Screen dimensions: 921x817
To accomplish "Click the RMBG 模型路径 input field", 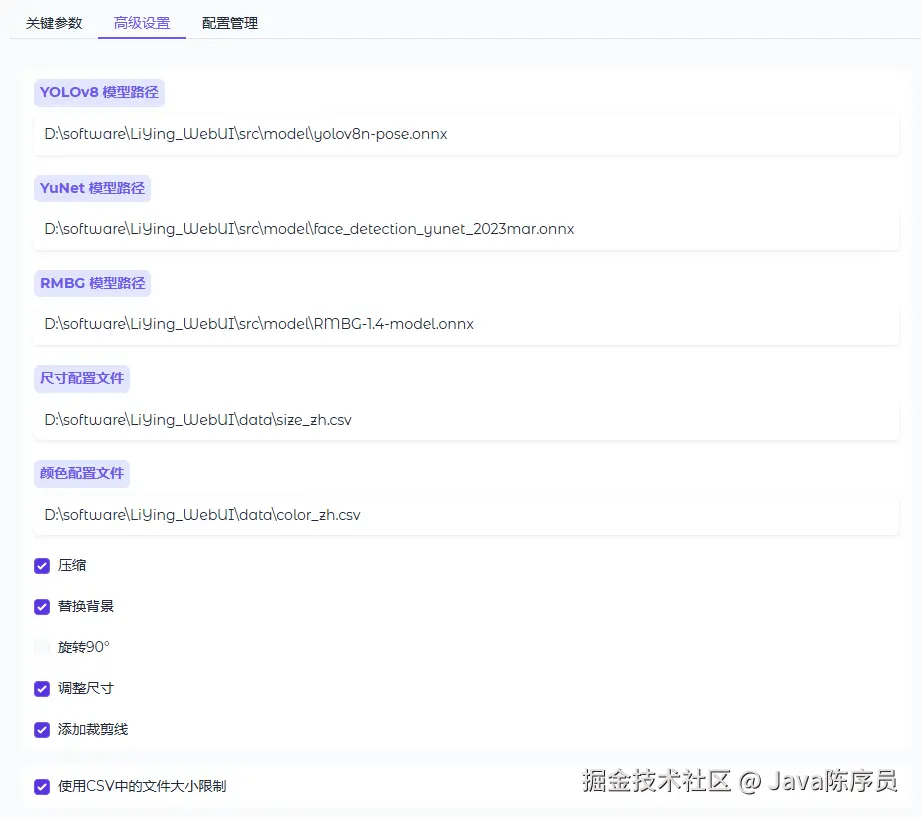I will (466, 324).
